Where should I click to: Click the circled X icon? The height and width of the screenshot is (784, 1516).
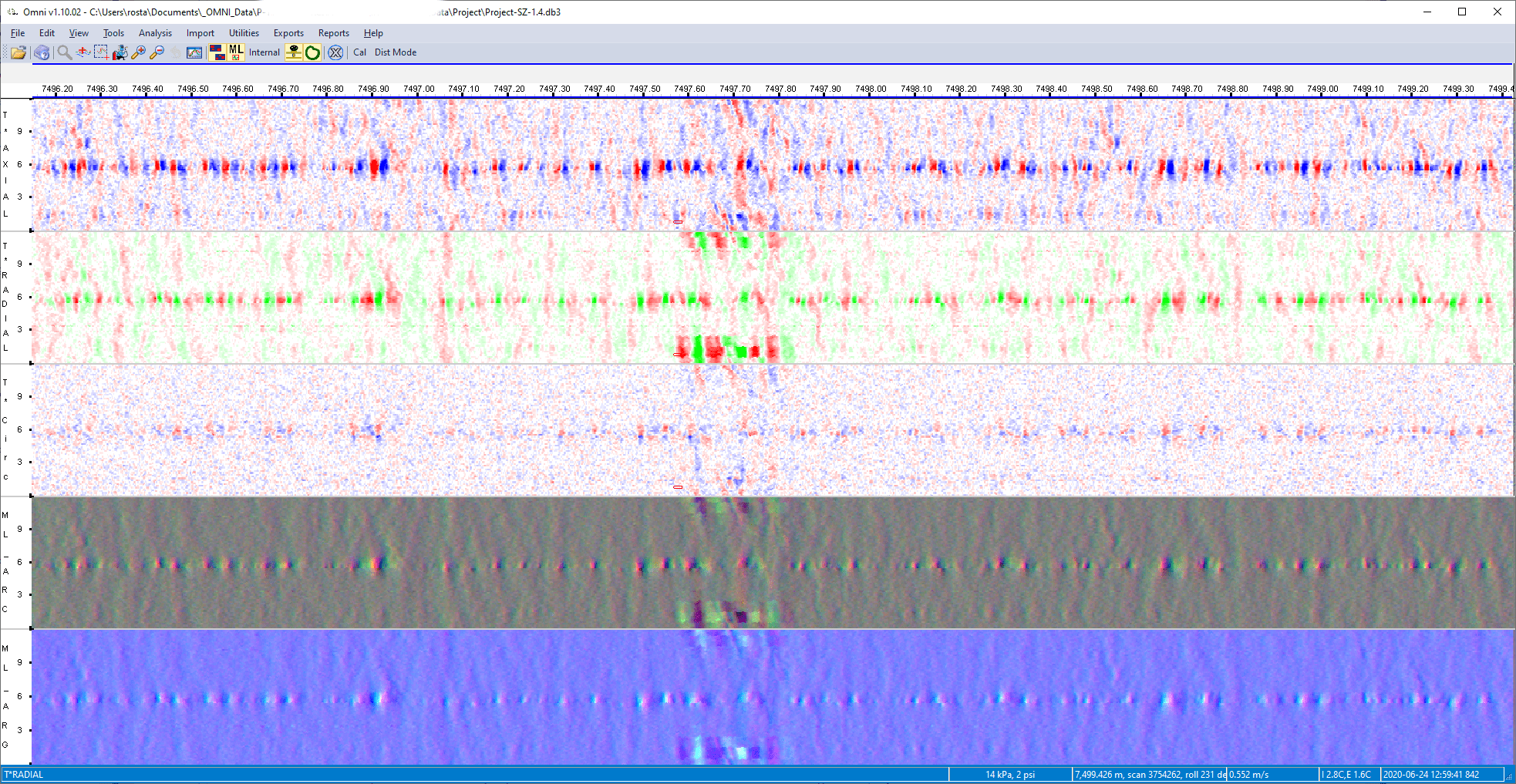tap(335, 52)
